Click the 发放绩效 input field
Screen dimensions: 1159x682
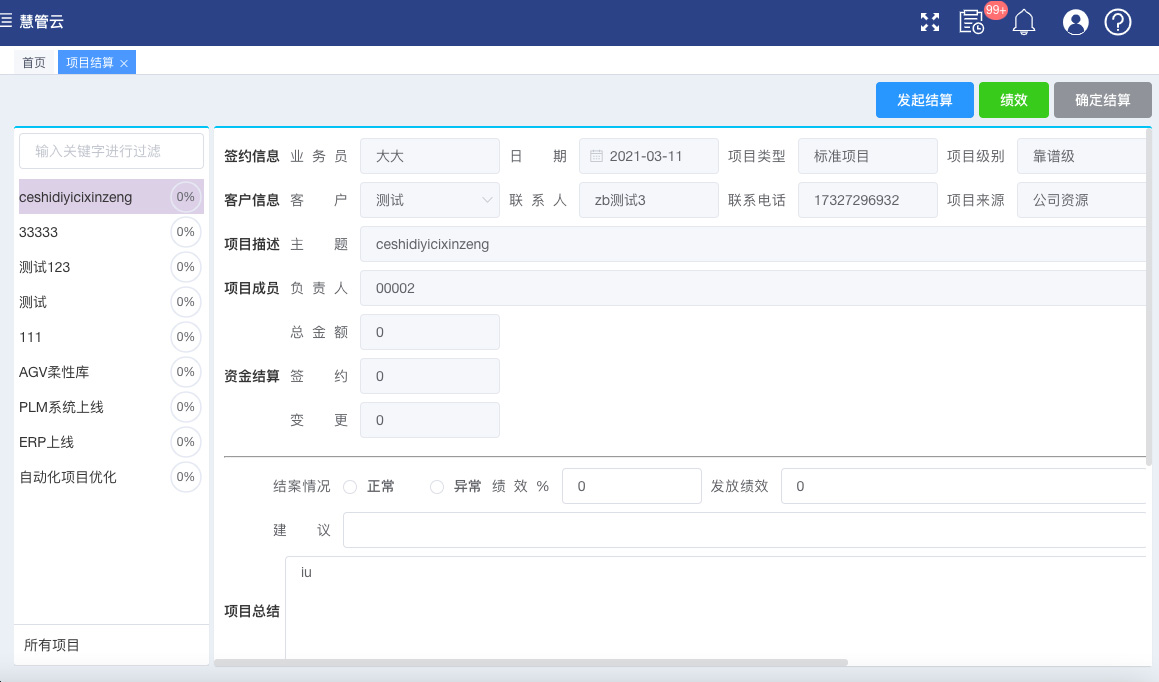[x=964, y=486]
